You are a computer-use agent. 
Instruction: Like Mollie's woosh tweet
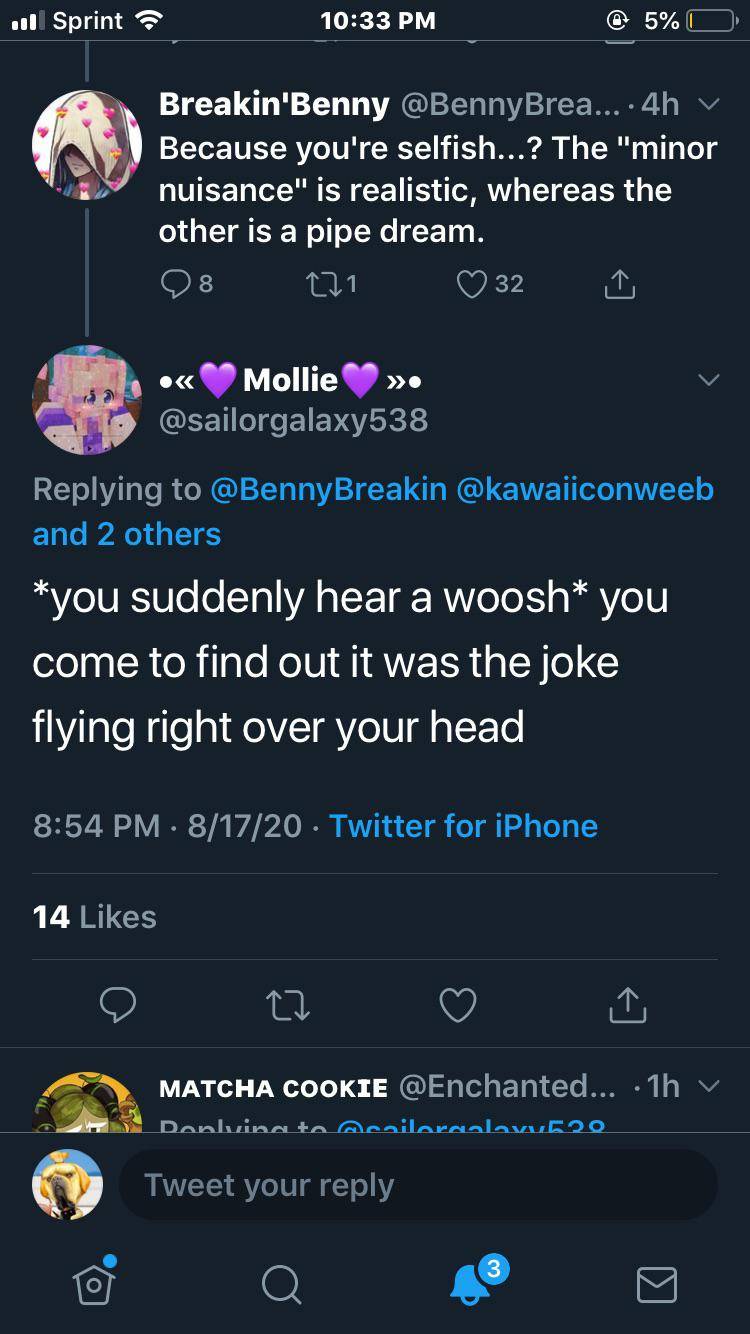[458, 1005]
